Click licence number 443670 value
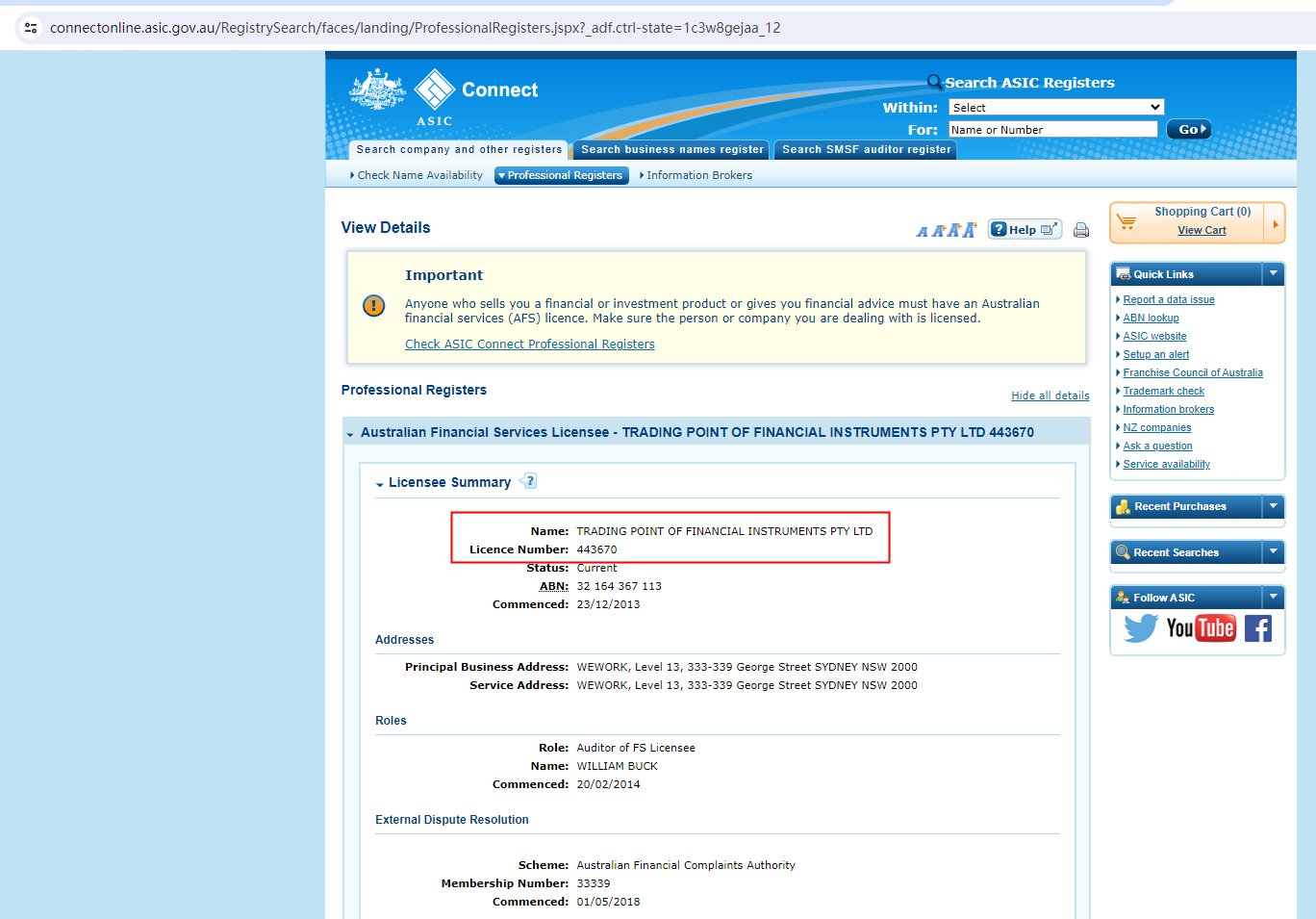Screen dimensions: 1316x919 click(x=597, y=550)
